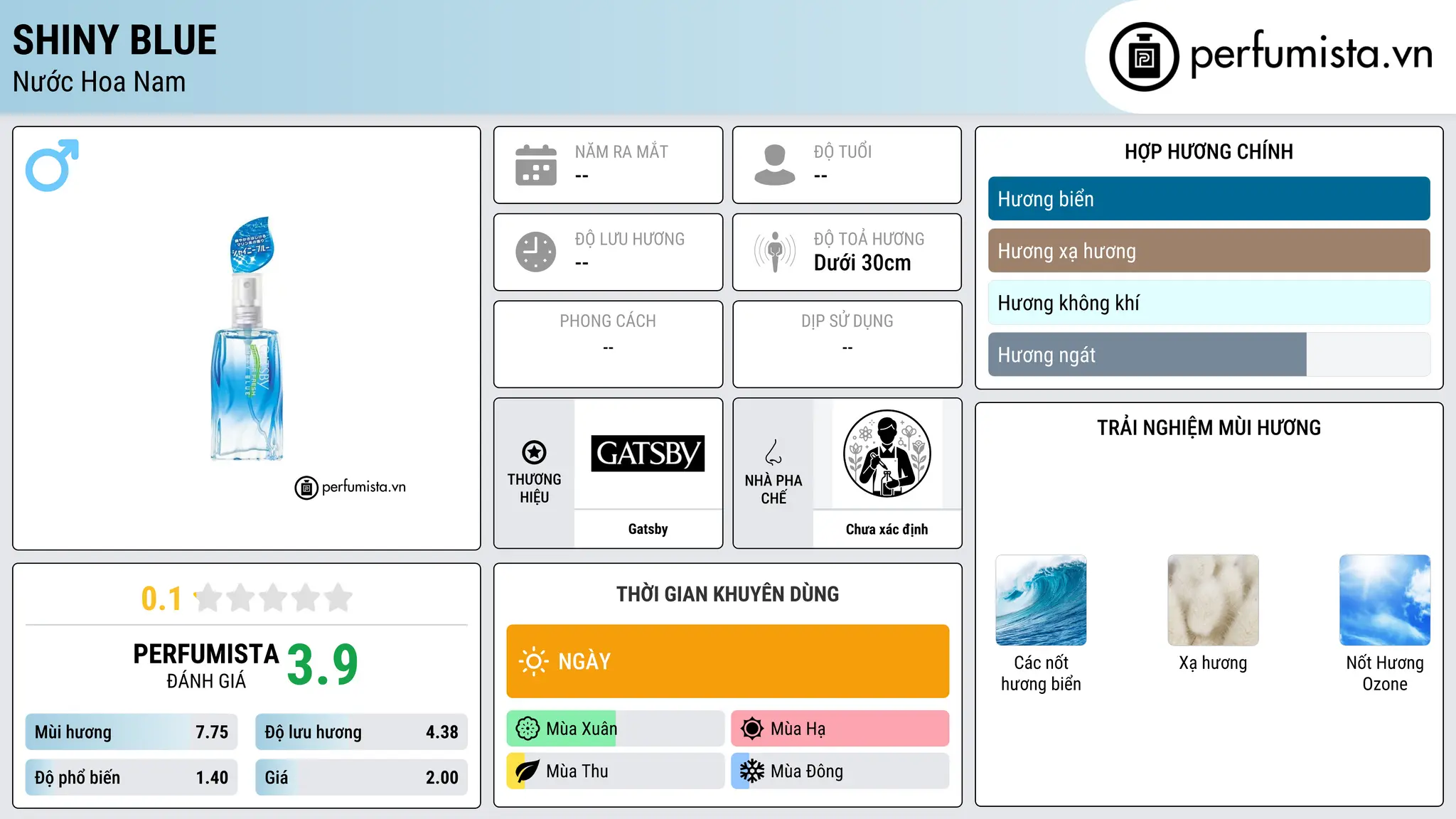Click the ĐỘ TUỔI label
Screen dimensions: 1456x819
pyautogui.click(x=842, y=151)
